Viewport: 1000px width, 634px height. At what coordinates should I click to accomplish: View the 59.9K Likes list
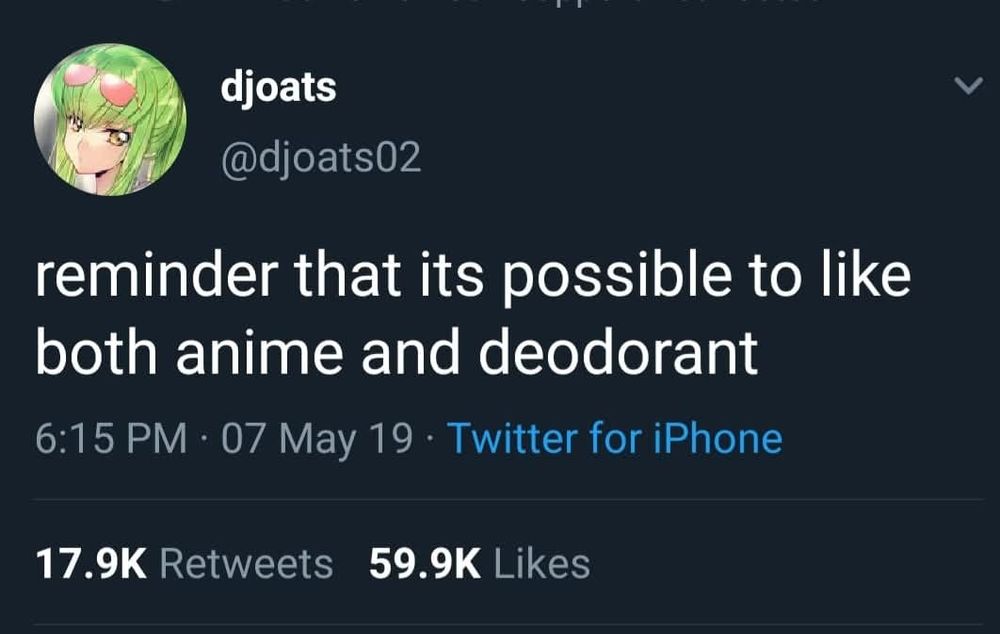(x=480, y=564)
